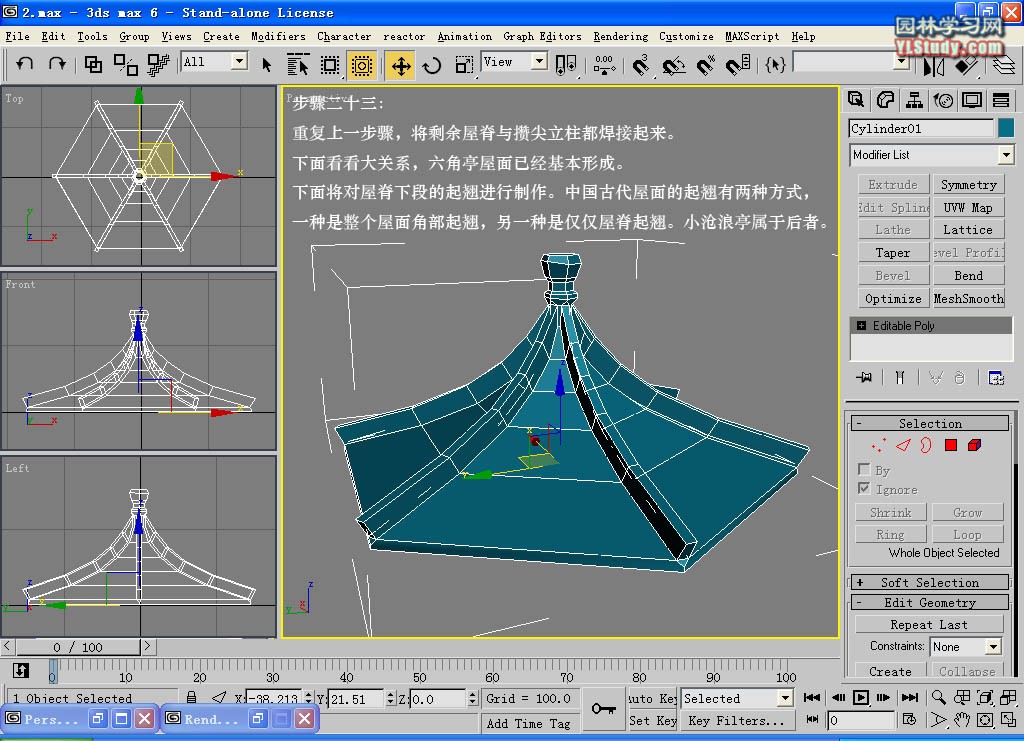1024x741 pixels.
Task: Click the Add Time Tag area
Action: tap(529, 723)
